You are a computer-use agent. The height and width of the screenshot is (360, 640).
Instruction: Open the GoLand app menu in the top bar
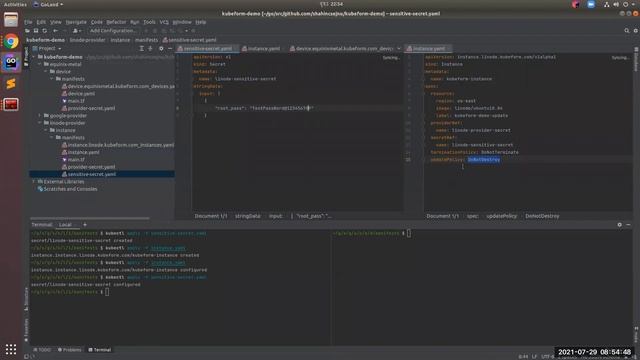click(48, 4)
